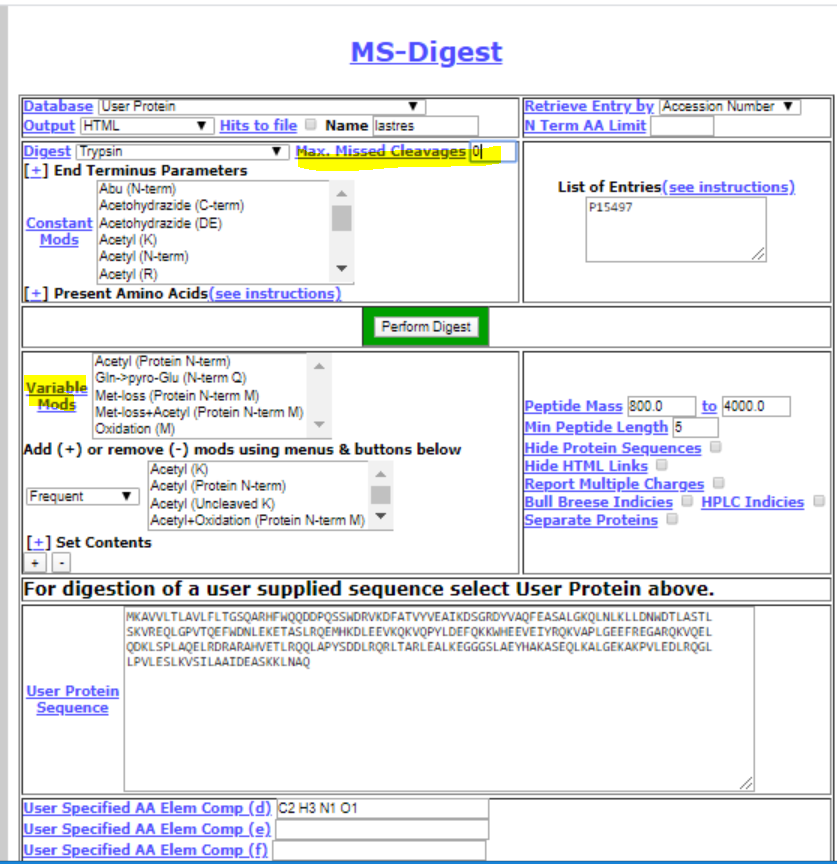Click the Variable Mods list scroll-down arrow

point(319,424)
